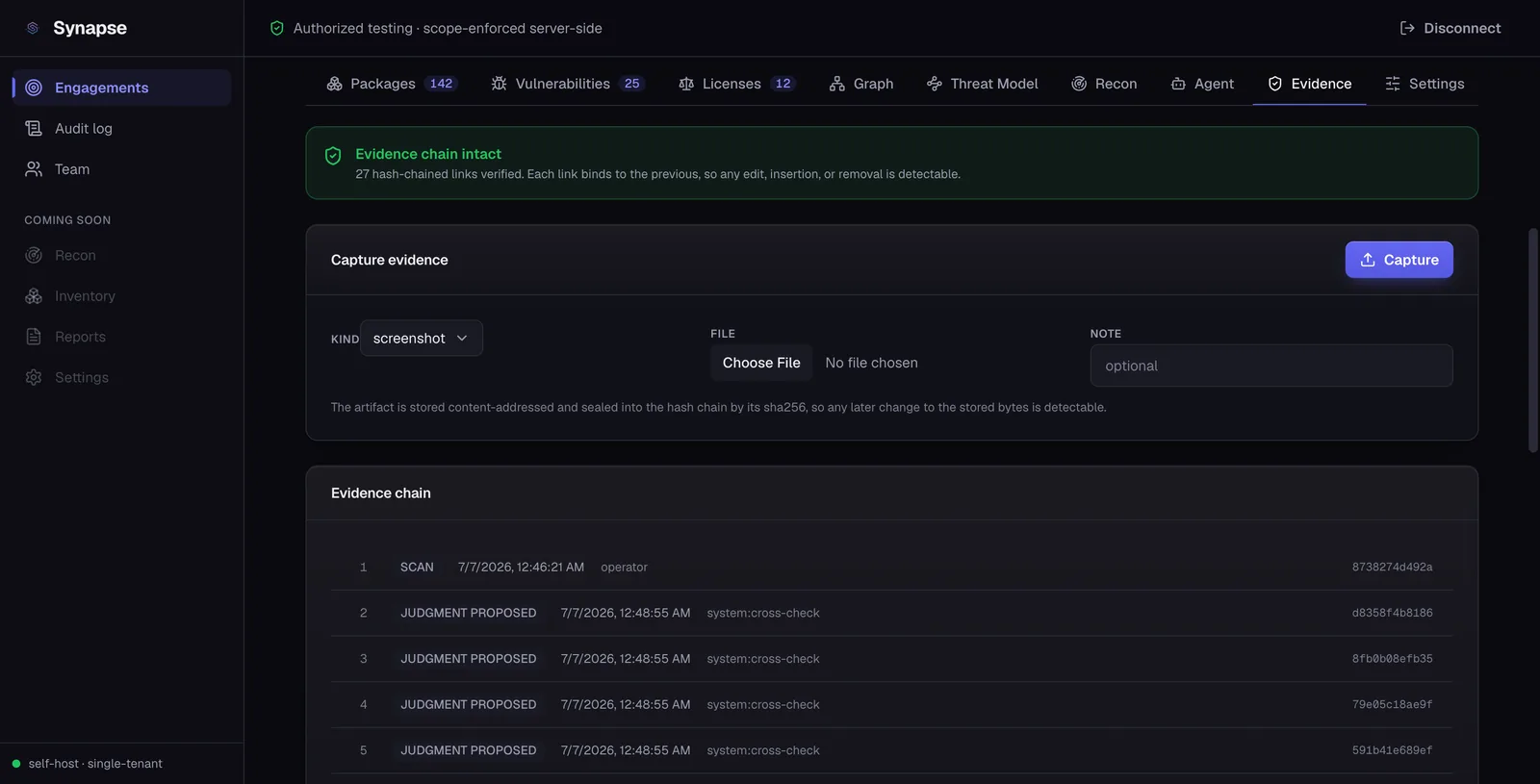The width and height of the screenshot is (1540, 784).
Task: Click JUDGMENT PROPOSED label in row 2
Action: coord(469,613)
